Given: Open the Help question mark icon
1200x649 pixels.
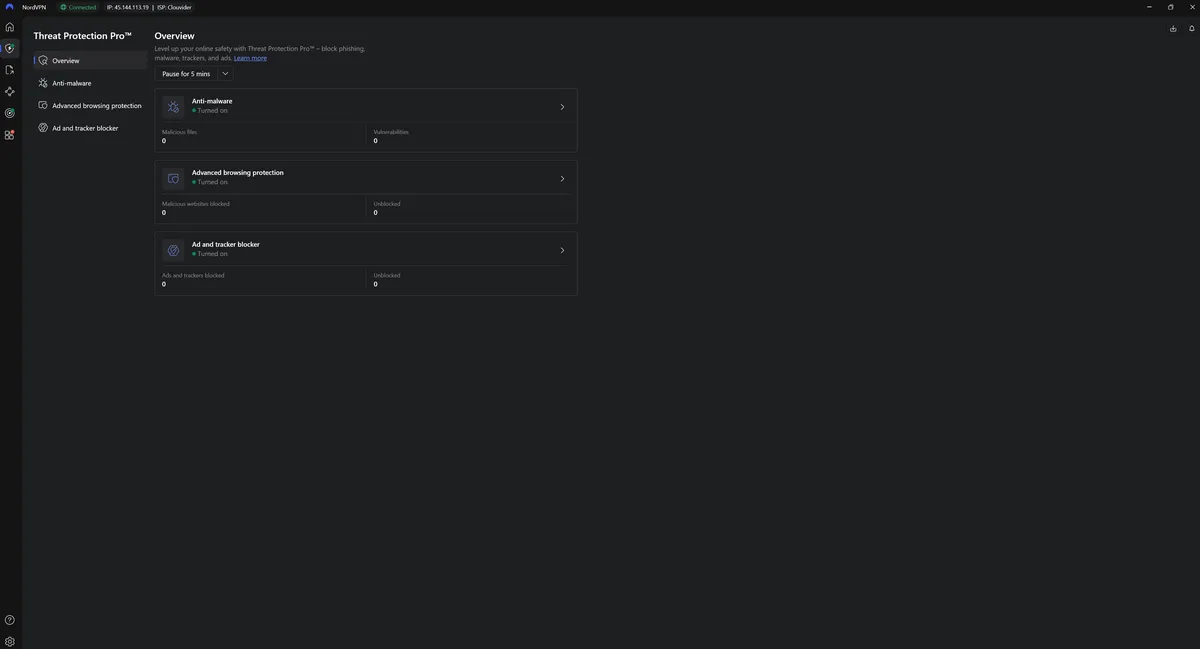Looking at the screenshot, I should pos(10,620).
